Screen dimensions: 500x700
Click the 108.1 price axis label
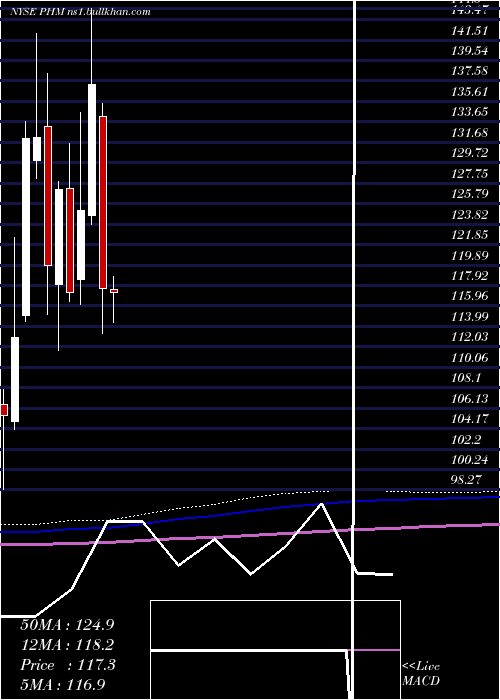click(466, 379)
